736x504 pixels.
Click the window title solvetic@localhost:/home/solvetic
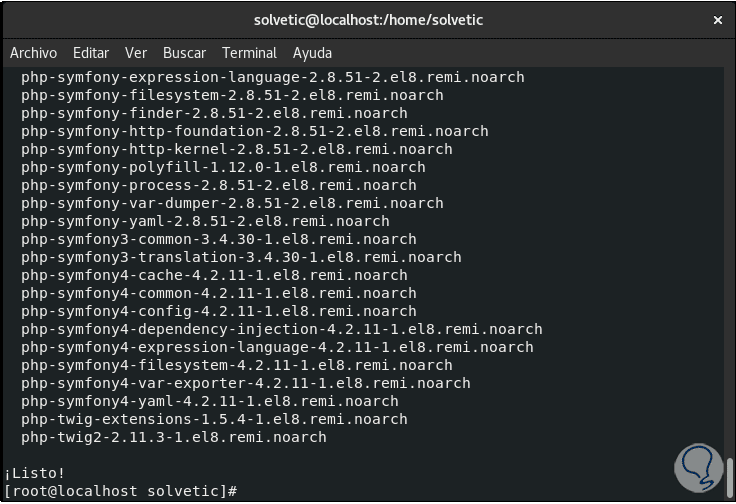pos(368,20)
